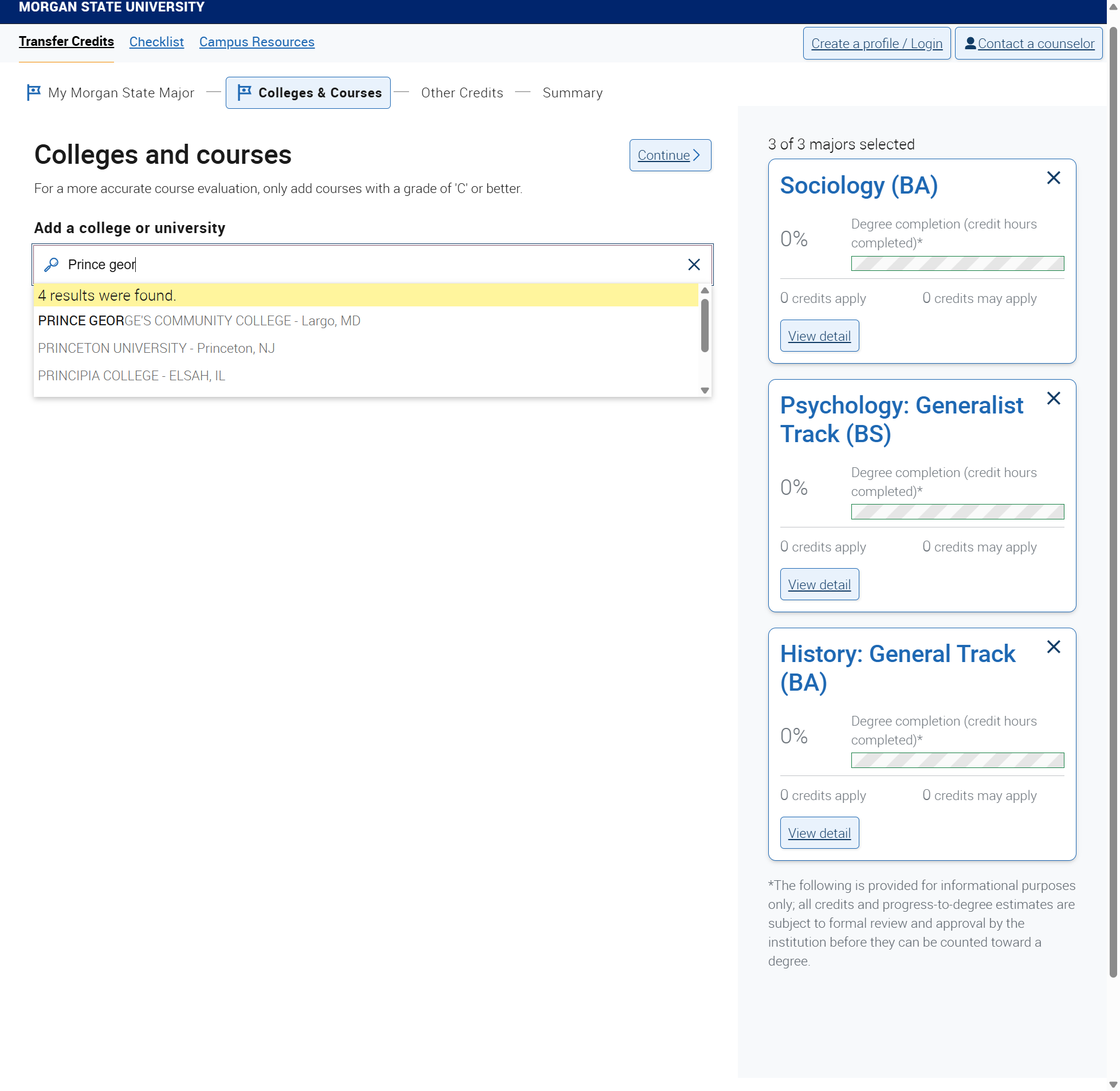The width and height of the screenshot is (1120, 1091).
Task: Click the flag icon beside My Morgan State Major
Action: click(x=34, y=92)
